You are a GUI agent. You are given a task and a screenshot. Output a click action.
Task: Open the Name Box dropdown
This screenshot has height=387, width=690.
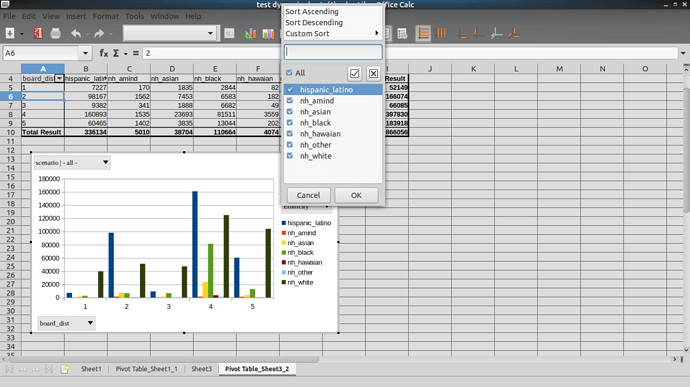click(x=85, y=53)
